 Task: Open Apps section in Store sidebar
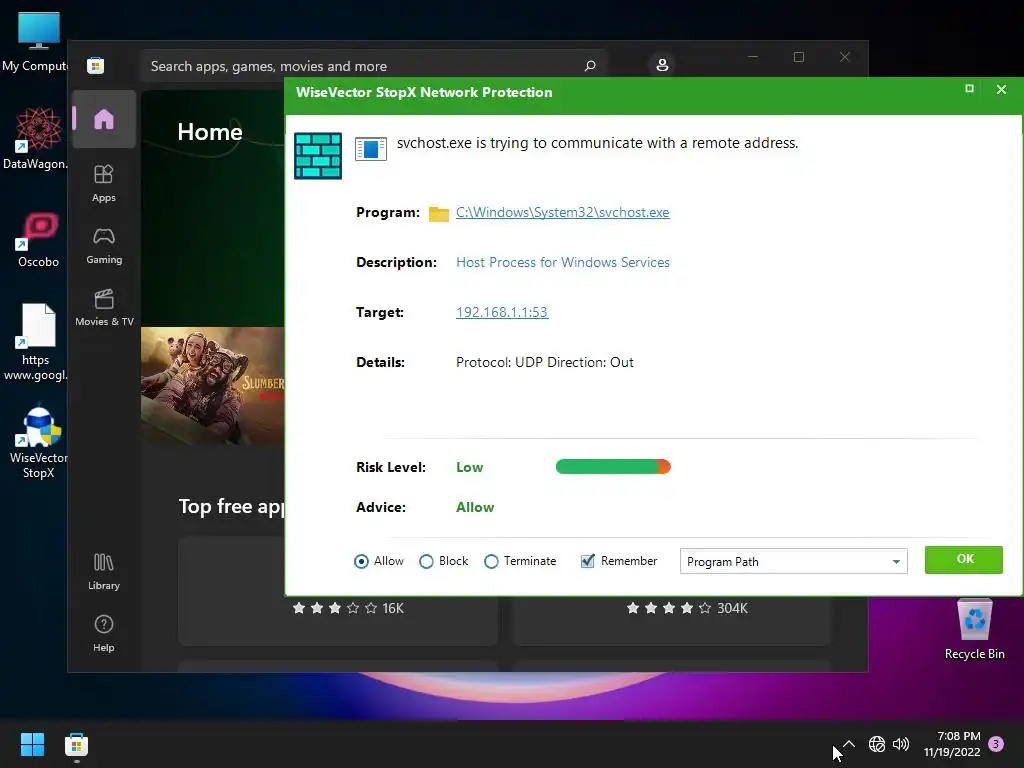click(x=104, y=184)
